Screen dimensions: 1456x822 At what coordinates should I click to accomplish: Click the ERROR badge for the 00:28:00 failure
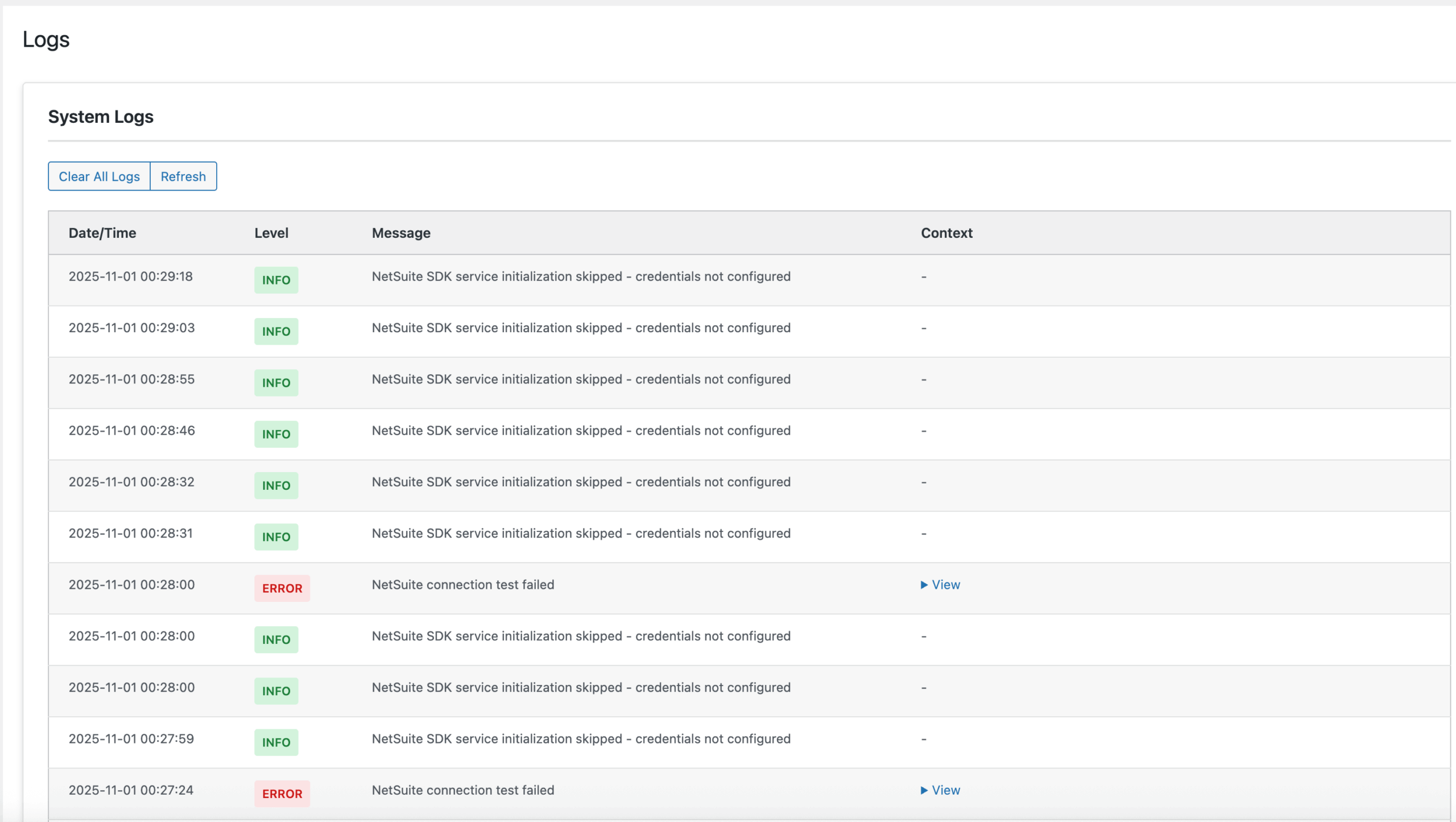click(x=282, y=588)
